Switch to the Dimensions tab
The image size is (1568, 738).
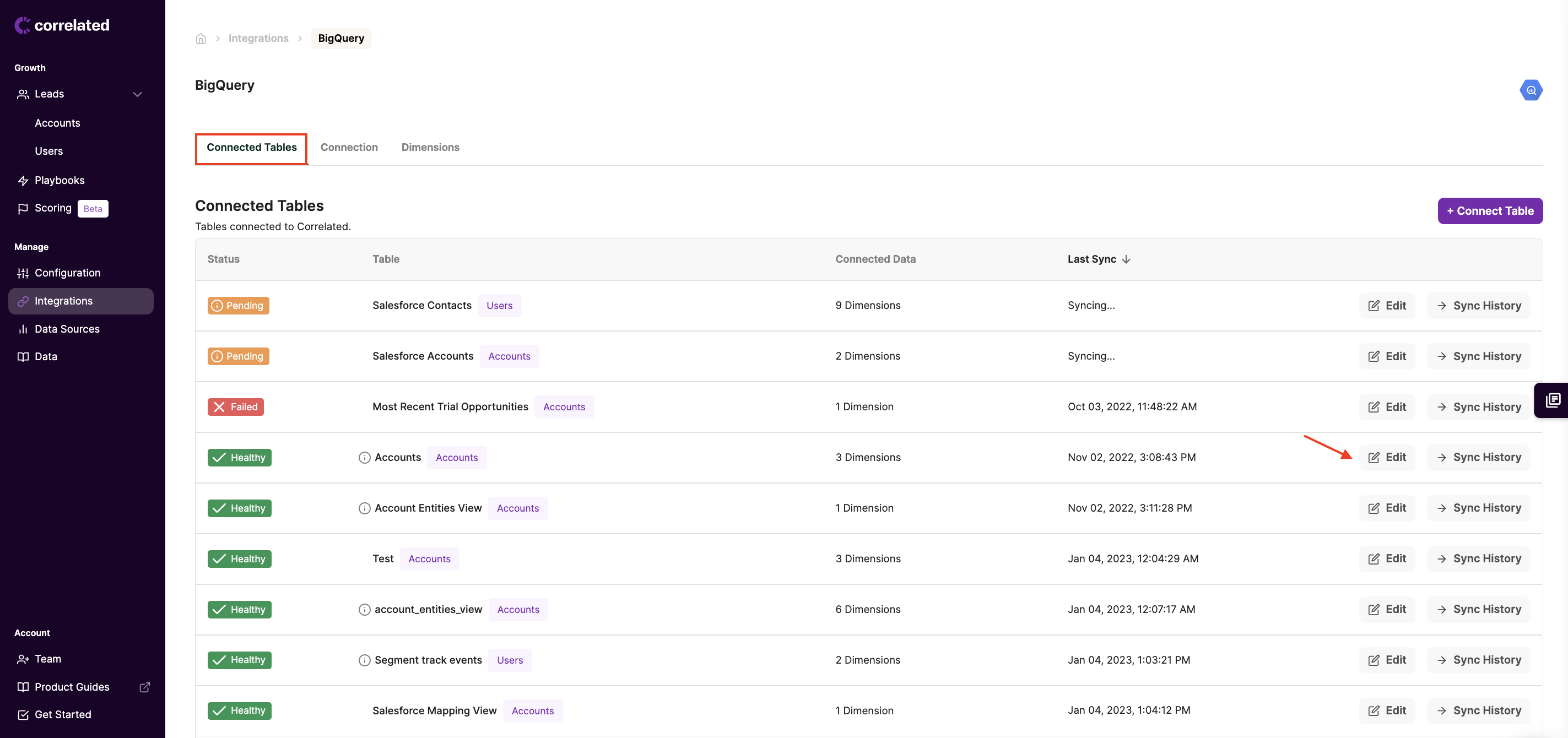pyautogui.click(x=430, y=147)
